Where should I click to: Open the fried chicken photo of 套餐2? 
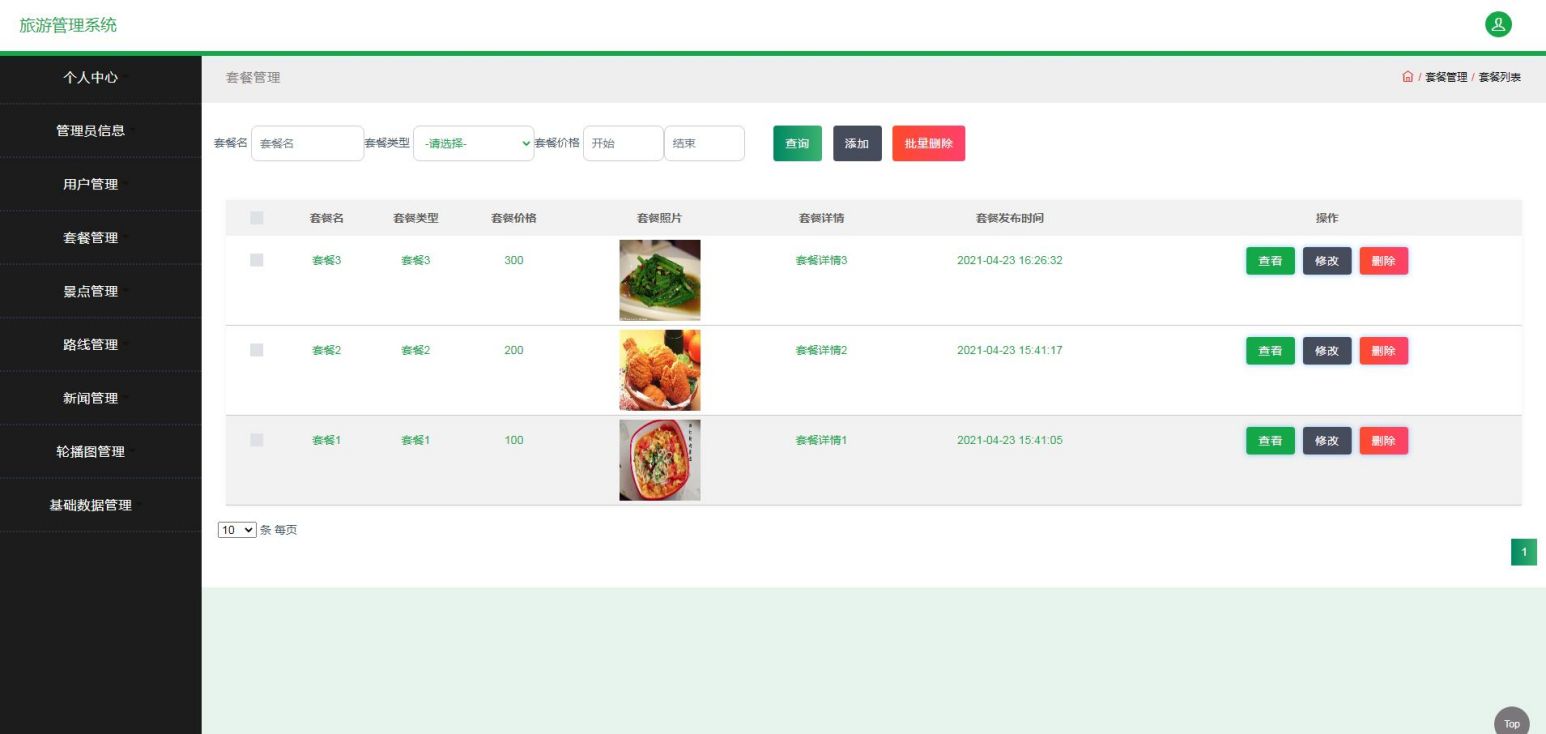point(660,370)
